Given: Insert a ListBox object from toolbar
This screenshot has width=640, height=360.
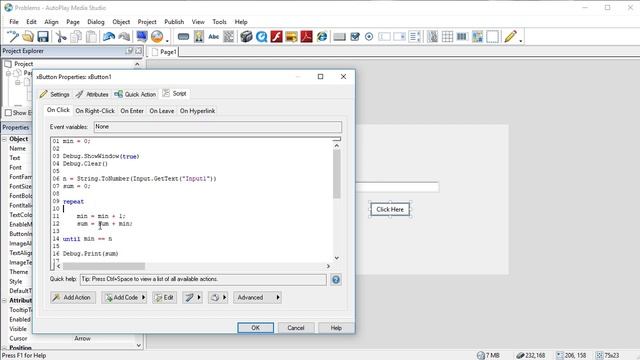Looking at the screenshot, I should (x=414, y=37).
